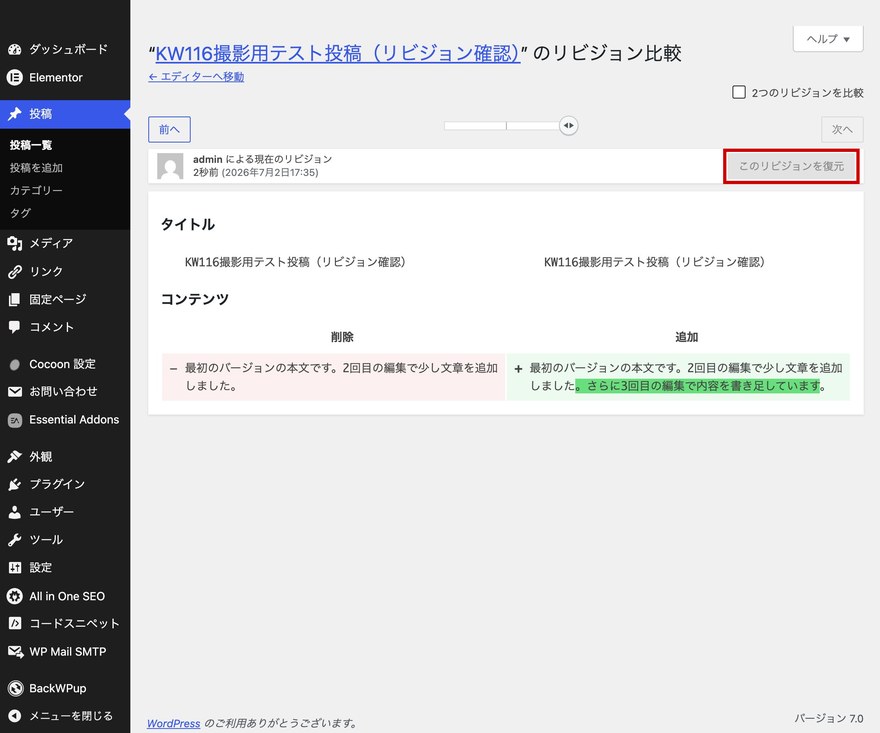This screenshot has height=733, width=880.
Task: Enable 2つのリビジョンを比較 checkbox
Action: coord(739,92)
